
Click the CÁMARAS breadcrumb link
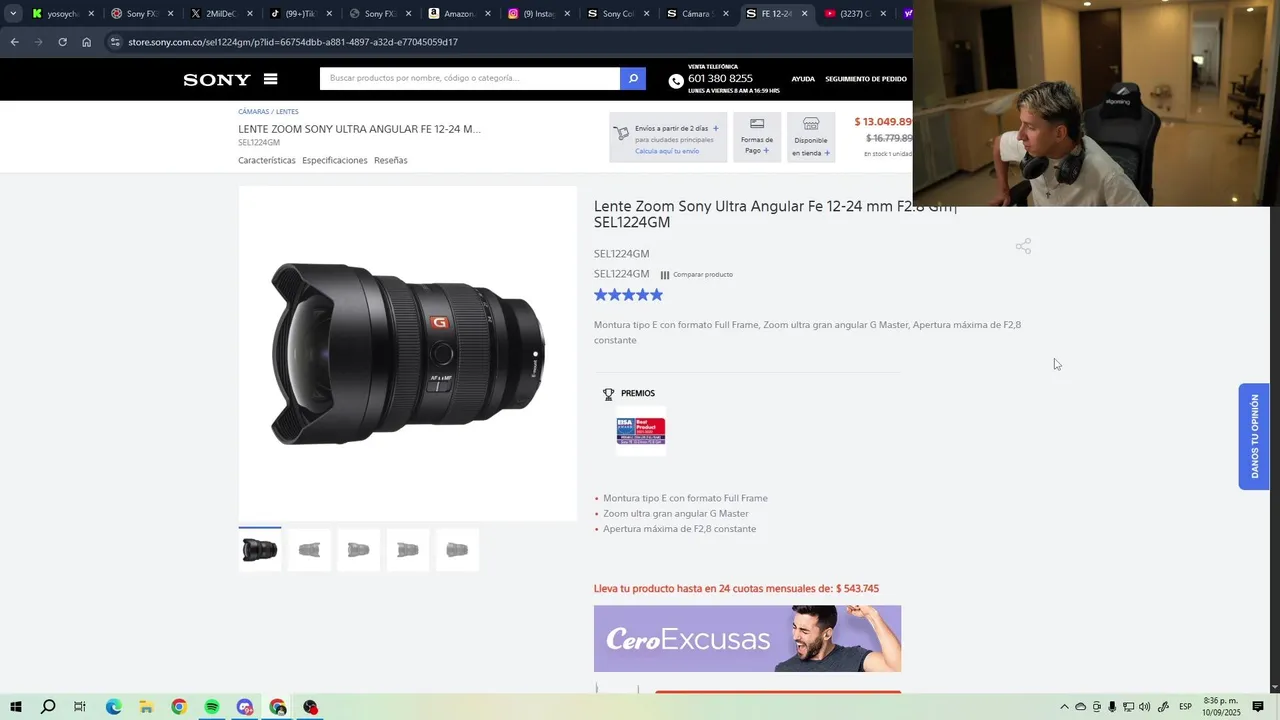coord(253,112)
